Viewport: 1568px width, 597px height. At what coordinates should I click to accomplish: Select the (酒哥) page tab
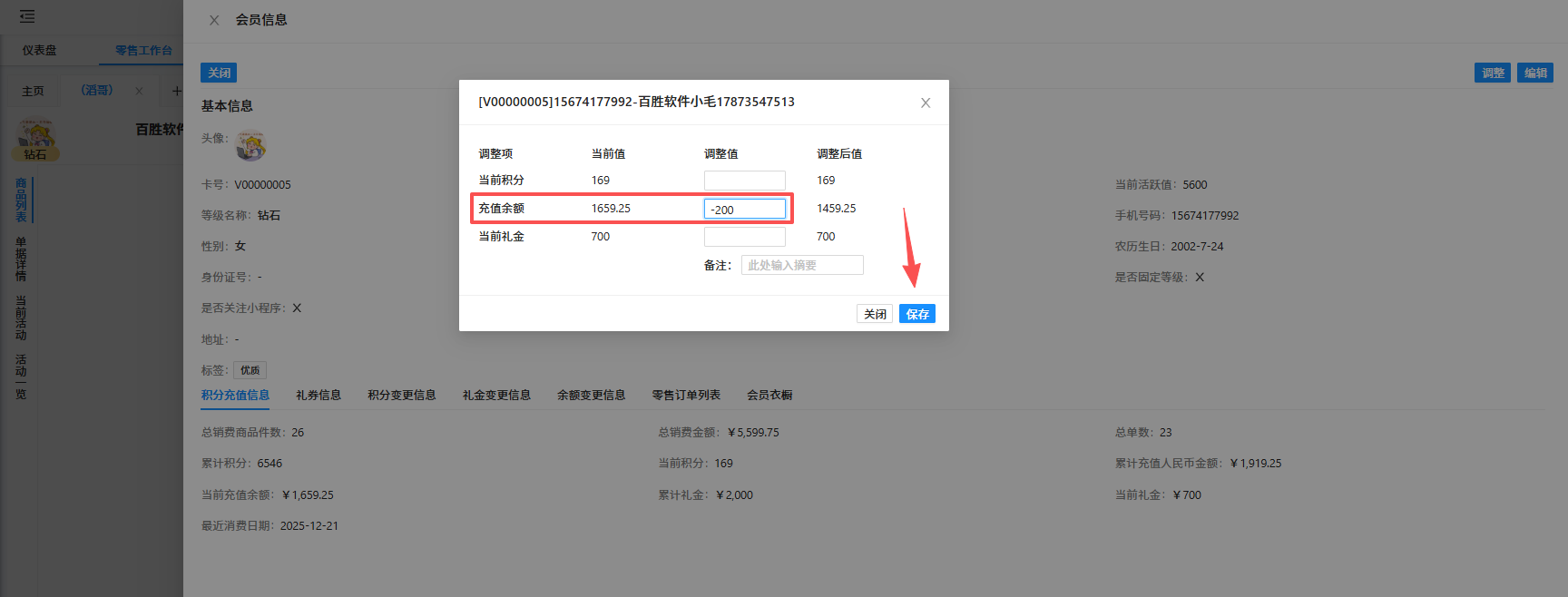[97, 91]
